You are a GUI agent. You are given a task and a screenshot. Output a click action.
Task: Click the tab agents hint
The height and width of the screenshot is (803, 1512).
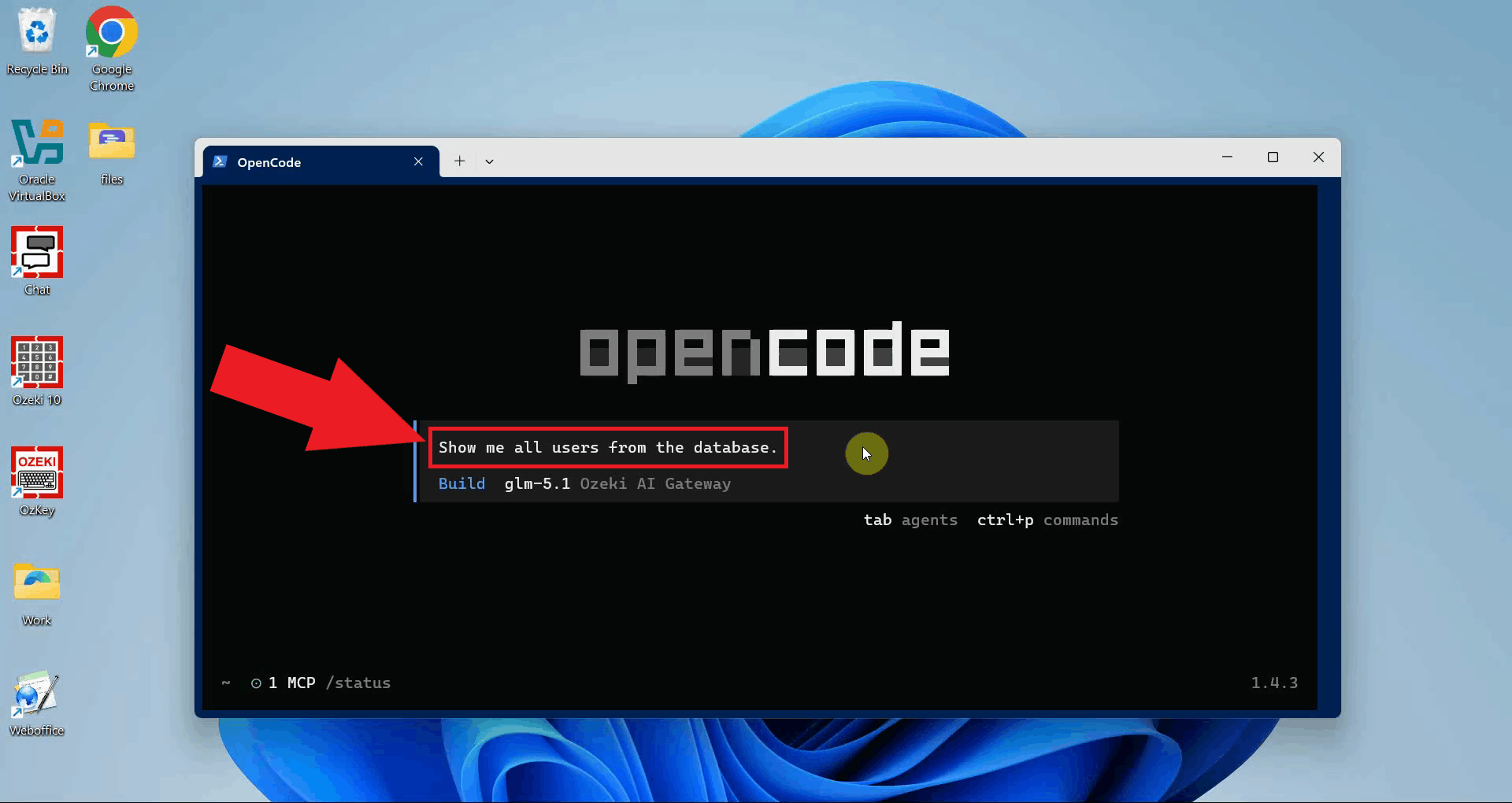coord(910,520)
